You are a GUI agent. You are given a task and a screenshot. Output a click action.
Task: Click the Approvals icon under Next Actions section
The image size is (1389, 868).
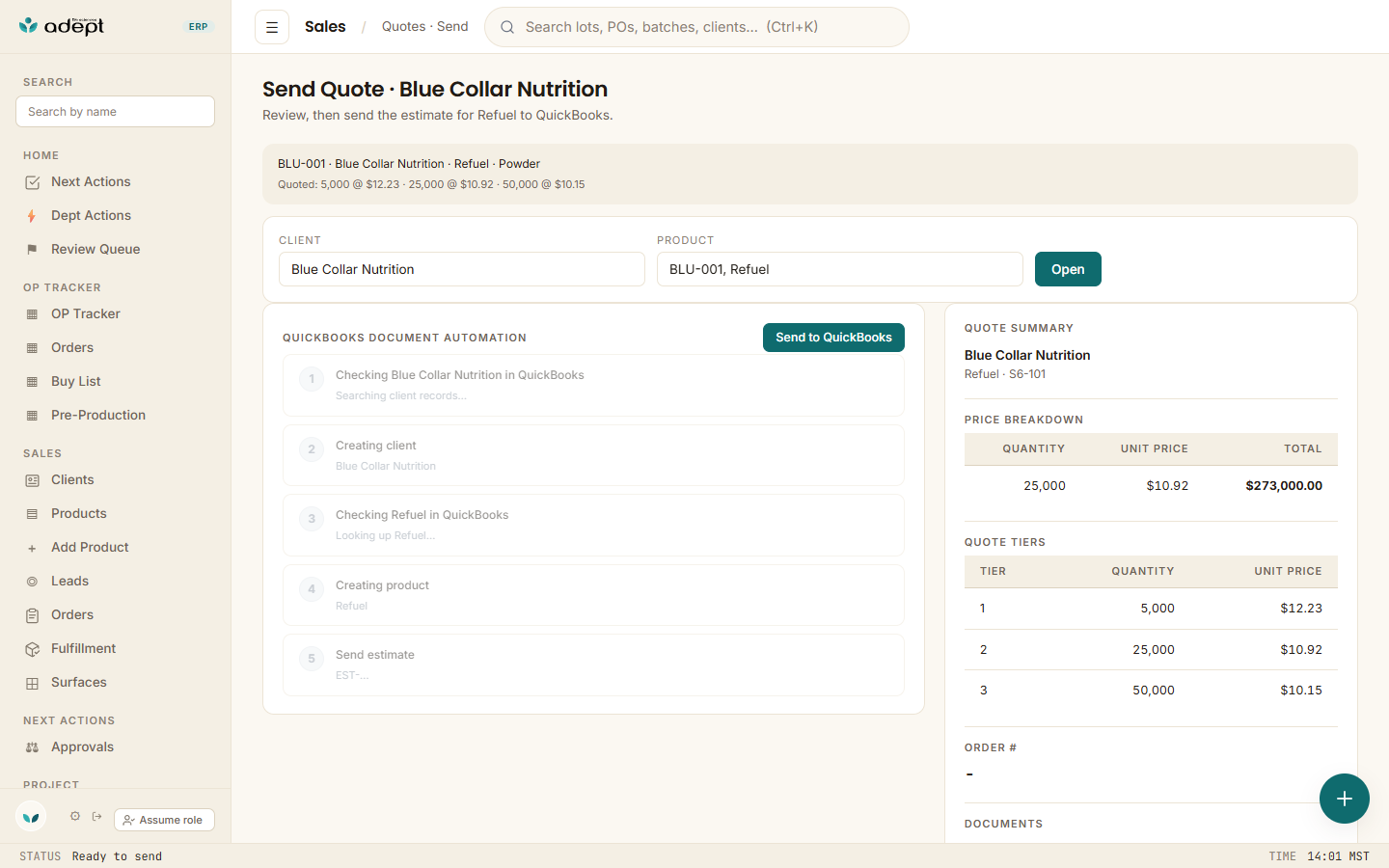32,747
